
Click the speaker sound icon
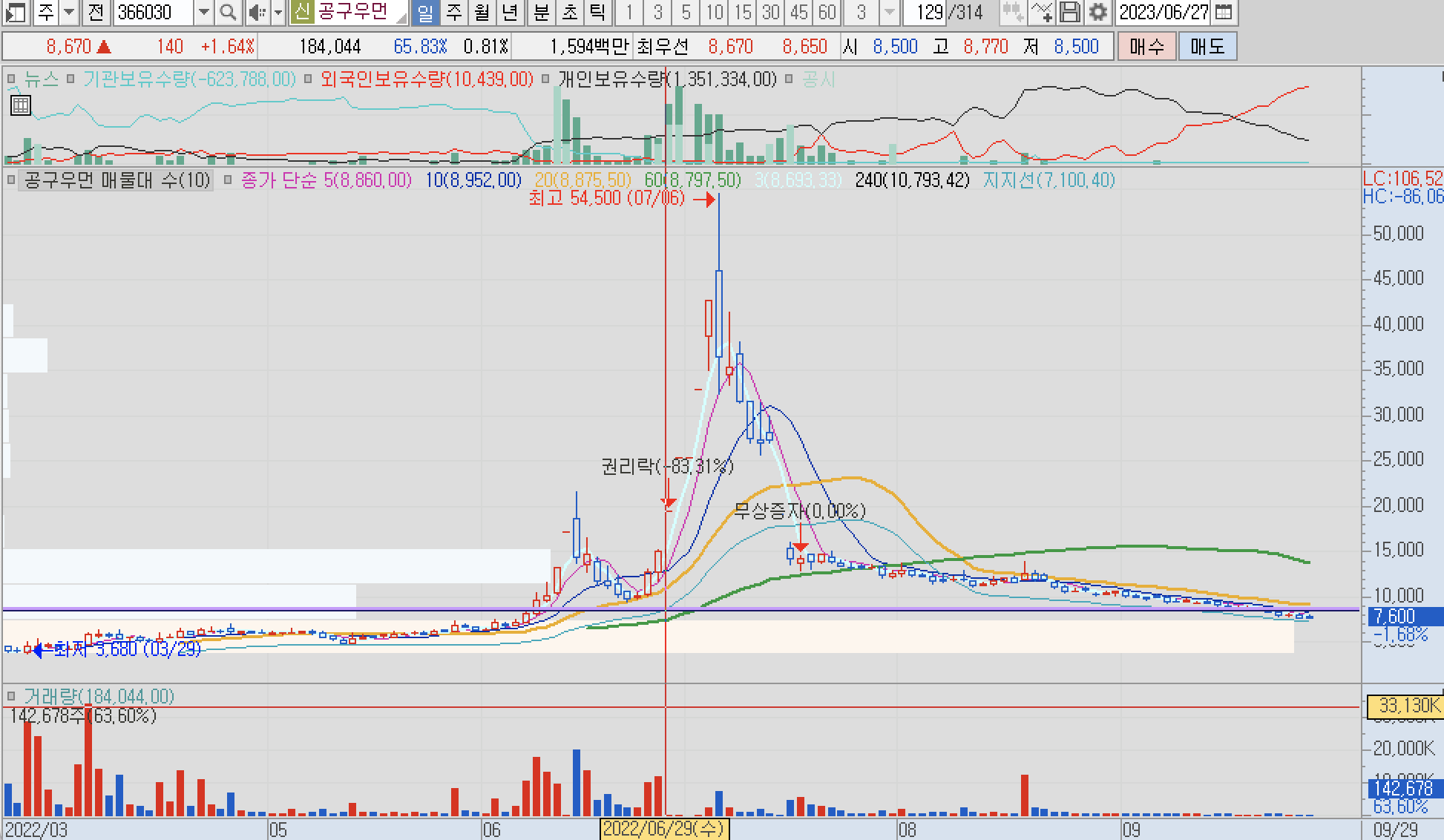click(x=257, y=12)
